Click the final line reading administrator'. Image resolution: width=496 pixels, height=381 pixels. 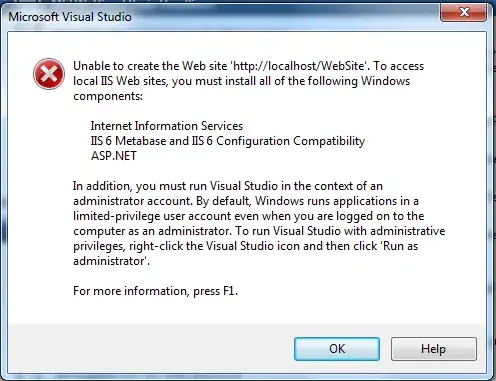[x=111, y=261]
